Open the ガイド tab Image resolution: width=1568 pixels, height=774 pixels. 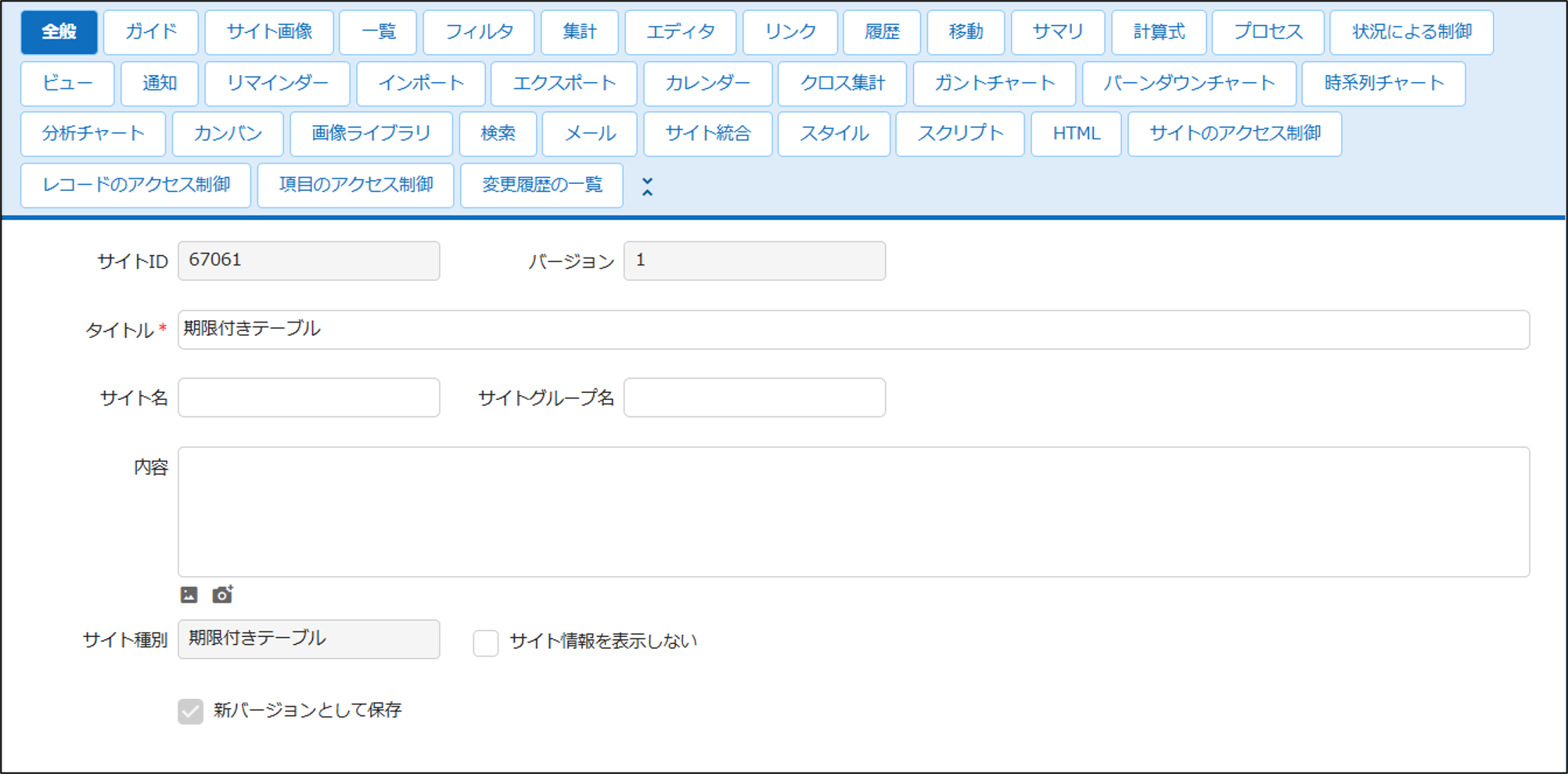151,32
